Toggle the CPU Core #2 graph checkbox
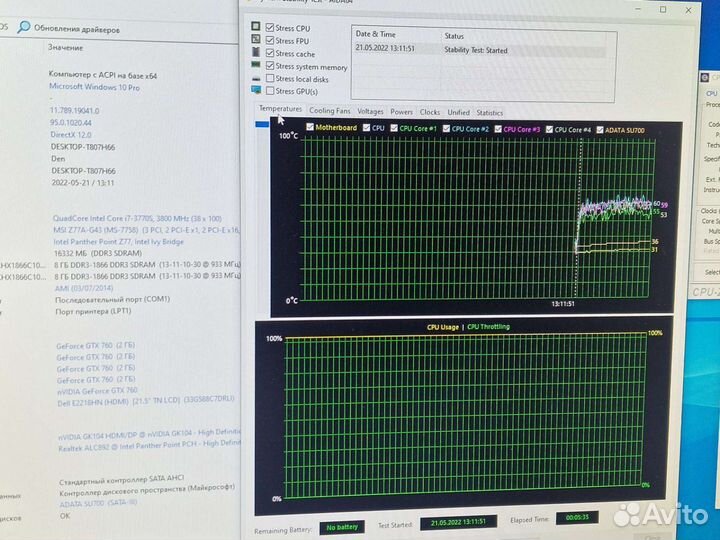Viewport: 720px width, 540px height. (446, 129)
